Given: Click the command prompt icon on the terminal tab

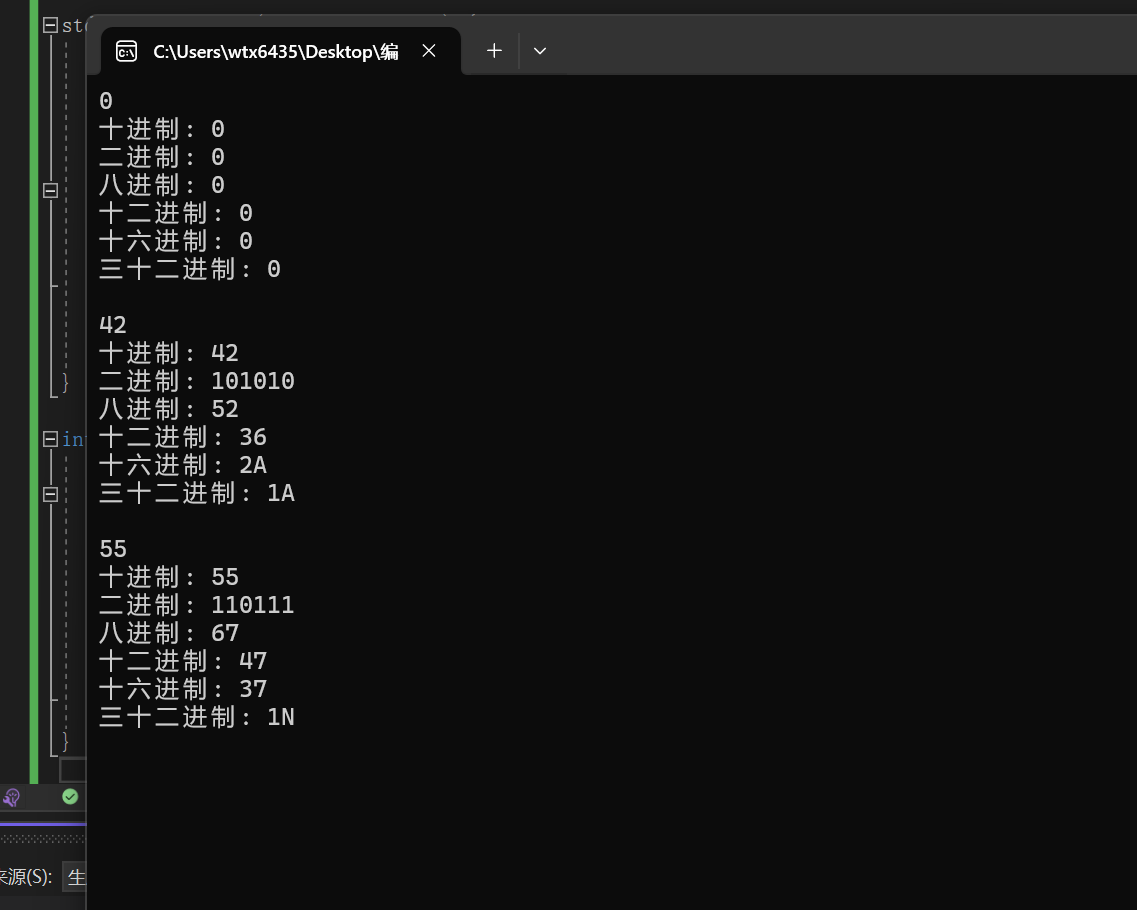Looking at the screenshot, I should coord(126,50).
